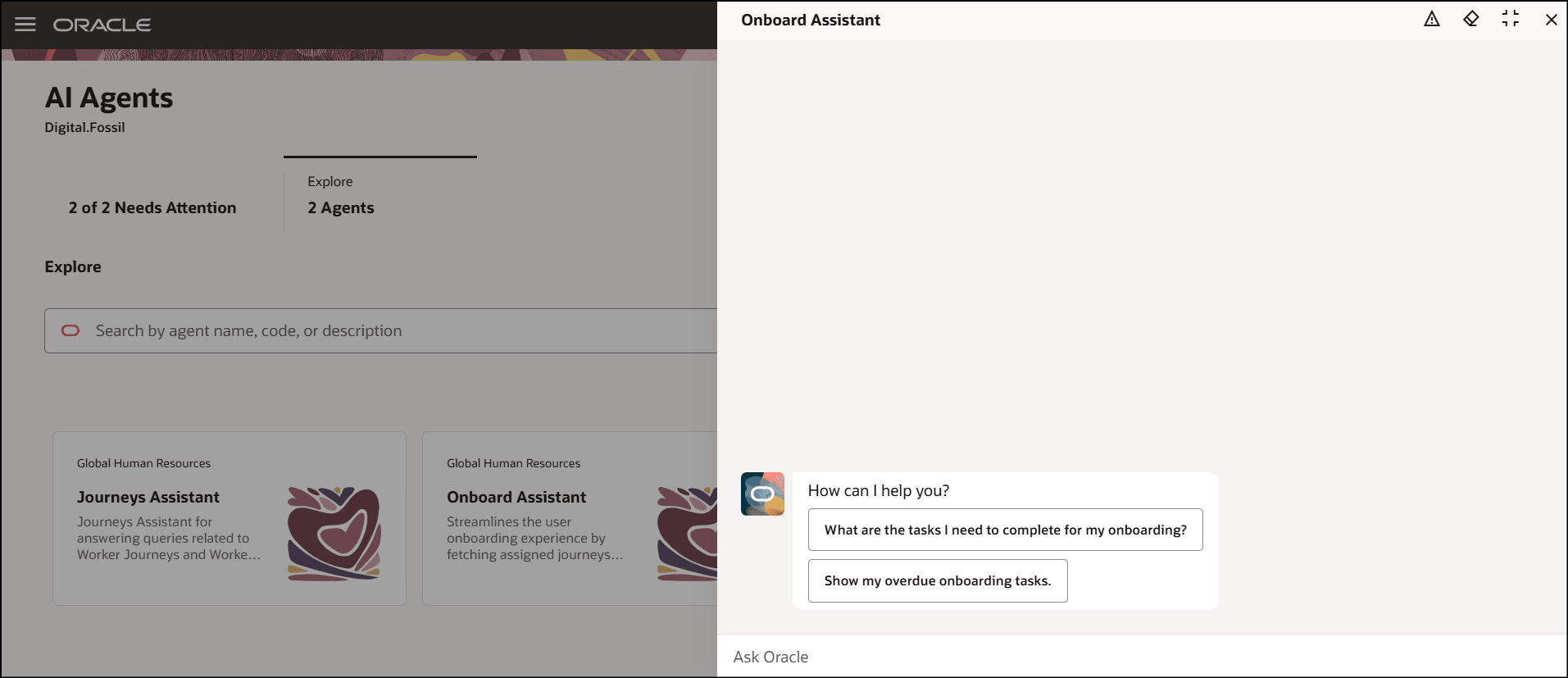Choose 'What are the tasks I need to complete' suggestion
This screenshot has width=1568, height=678.
(1006, 530)
